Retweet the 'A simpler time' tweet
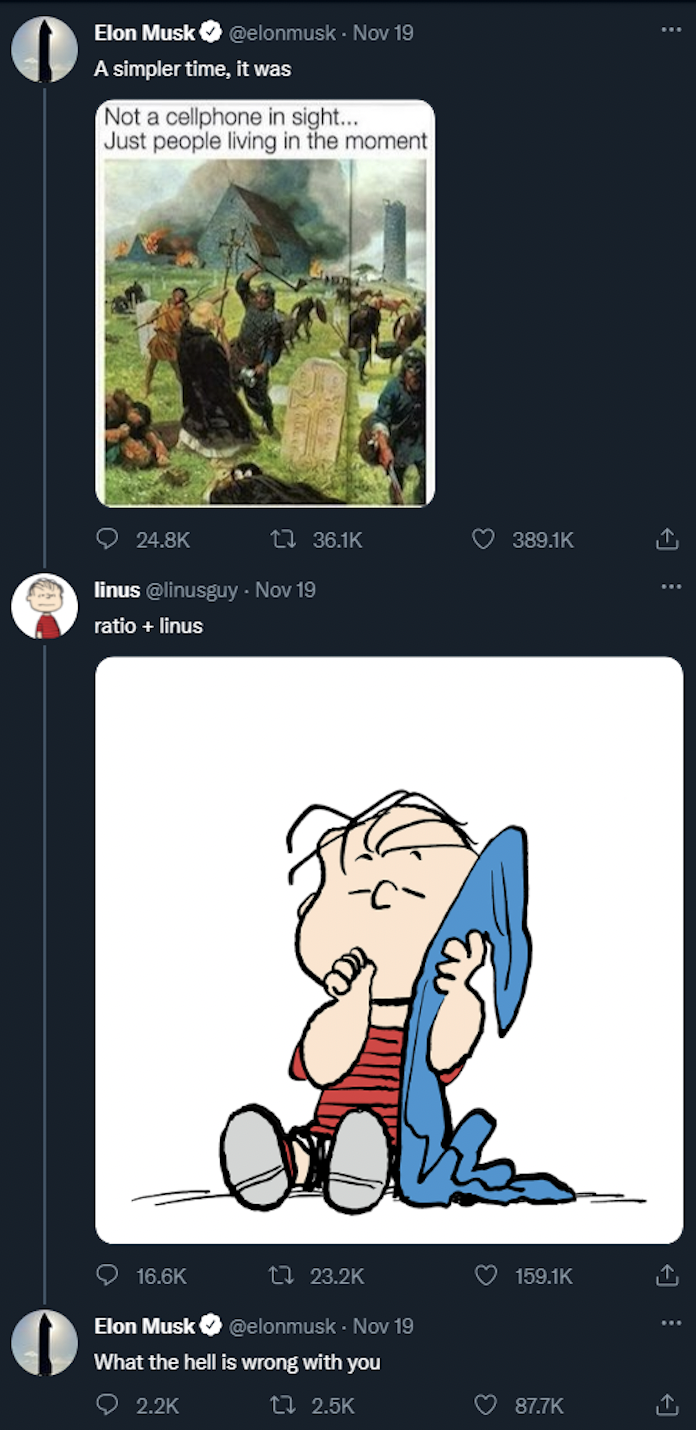The height and width of the screenshot is (1430, 696). coord(283,540)
